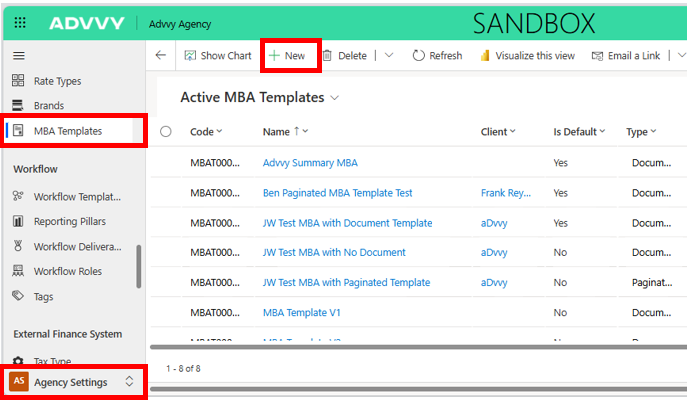Click the Workflow Deliverables medal icon
This screenshot has height=402, width=687.
tap(18, 246)
